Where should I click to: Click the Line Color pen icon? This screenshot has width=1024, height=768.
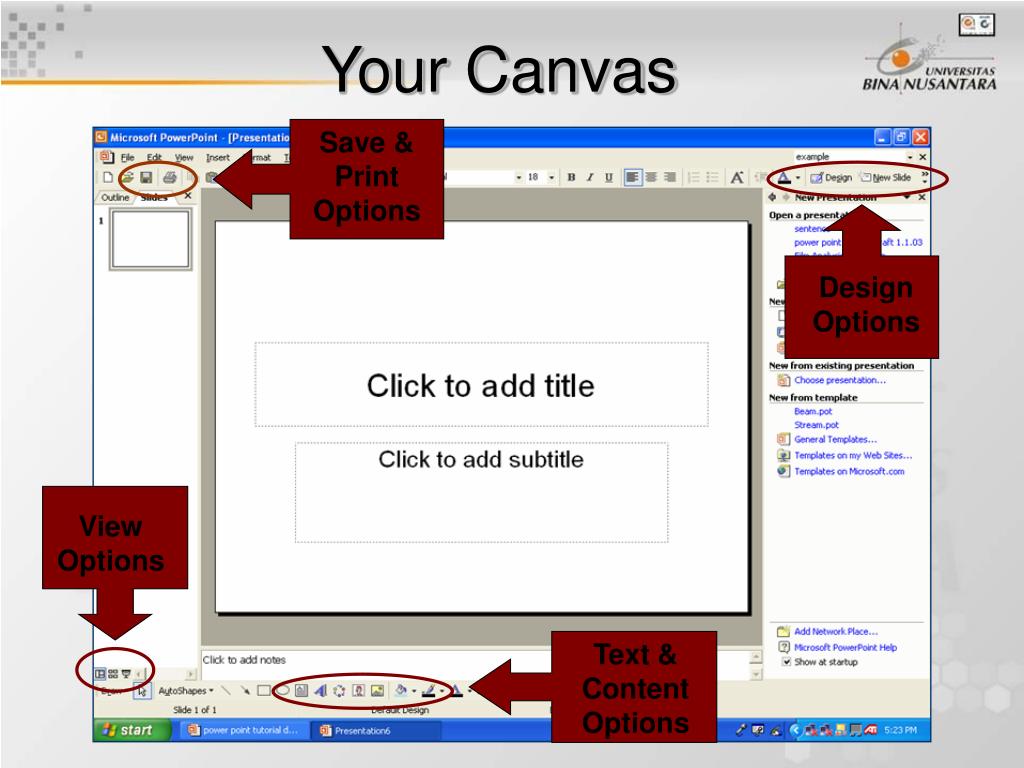pos(429,690)
